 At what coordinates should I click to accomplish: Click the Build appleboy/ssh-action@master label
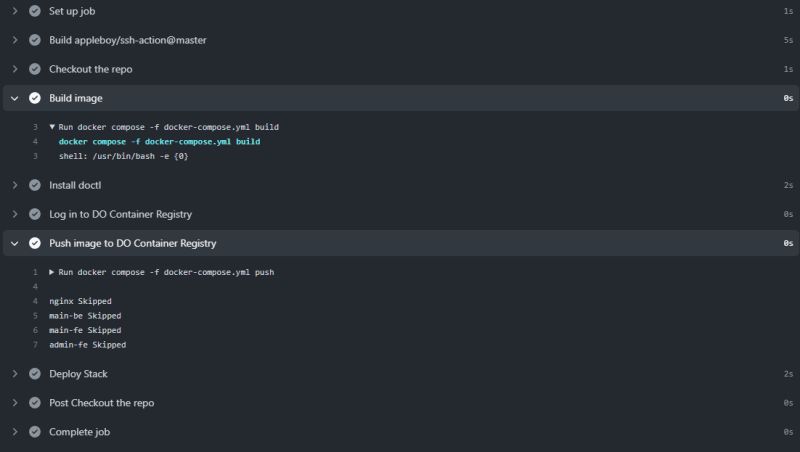pos(128,40)
